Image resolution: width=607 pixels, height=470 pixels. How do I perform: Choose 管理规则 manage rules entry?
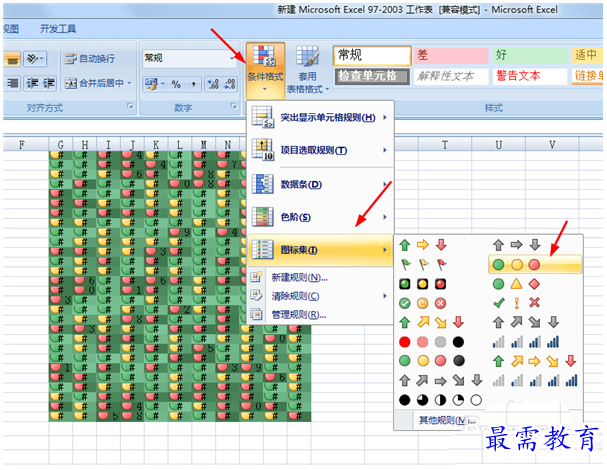320,314
